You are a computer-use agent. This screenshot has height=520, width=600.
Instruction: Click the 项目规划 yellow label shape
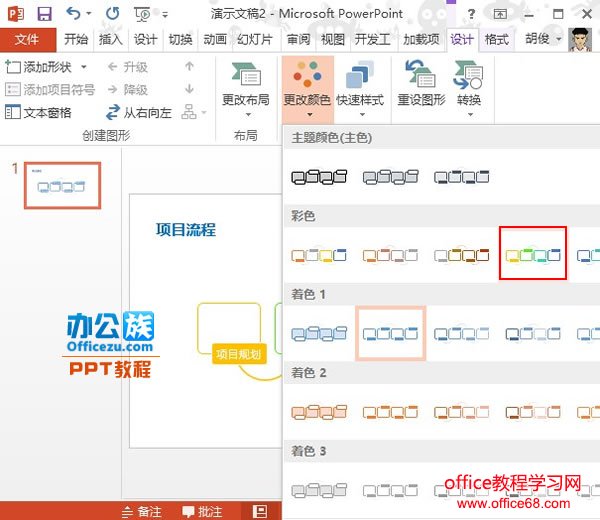pyautogui.click(x=239, y=354)
